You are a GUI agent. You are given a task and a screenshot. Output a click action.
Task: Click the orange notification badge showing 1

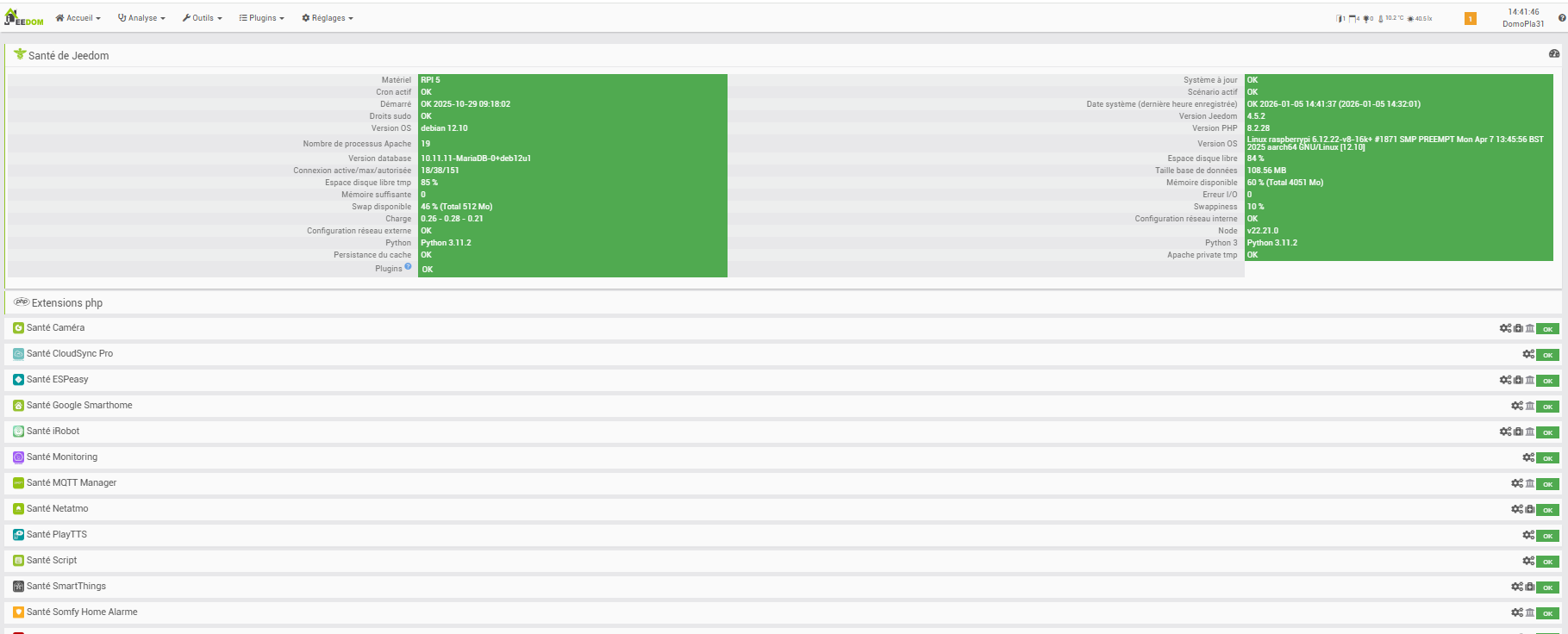1471,18
